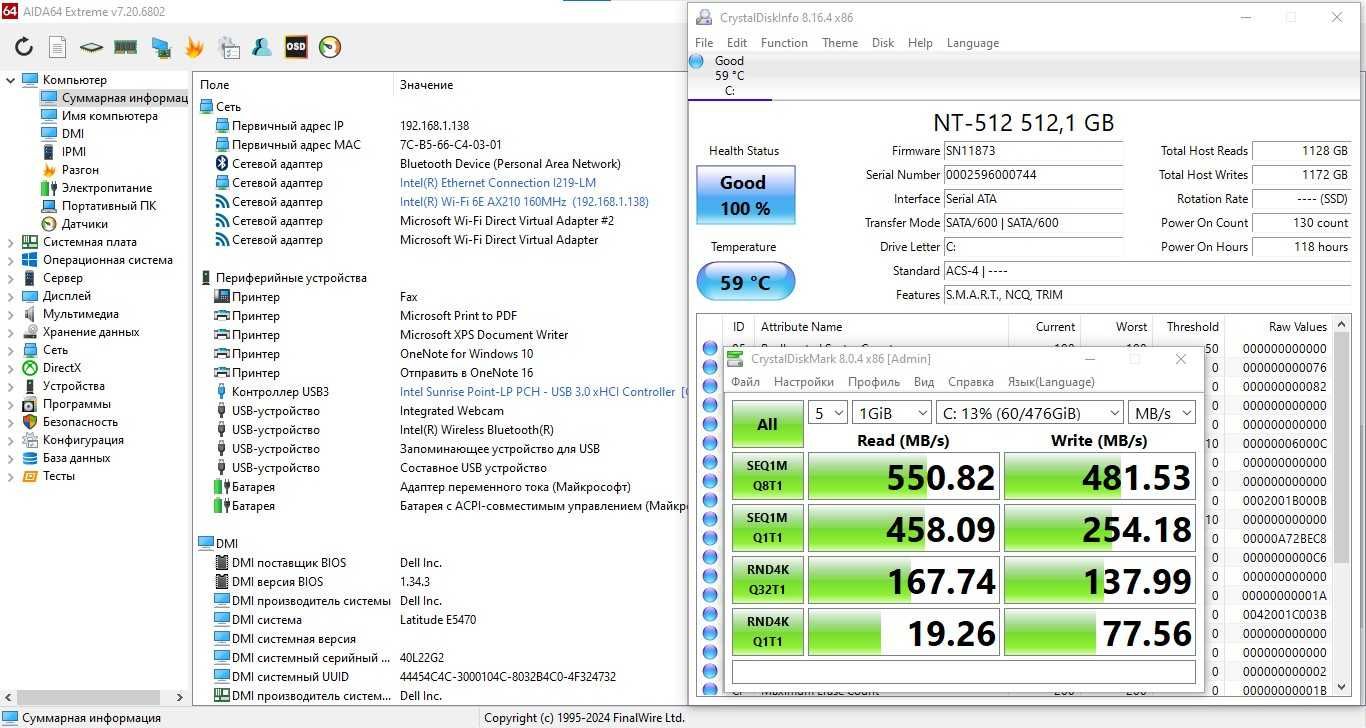Click the memory module benchmark icon
This screenshot has height=728, width=1366.
(x=125, y=47)
